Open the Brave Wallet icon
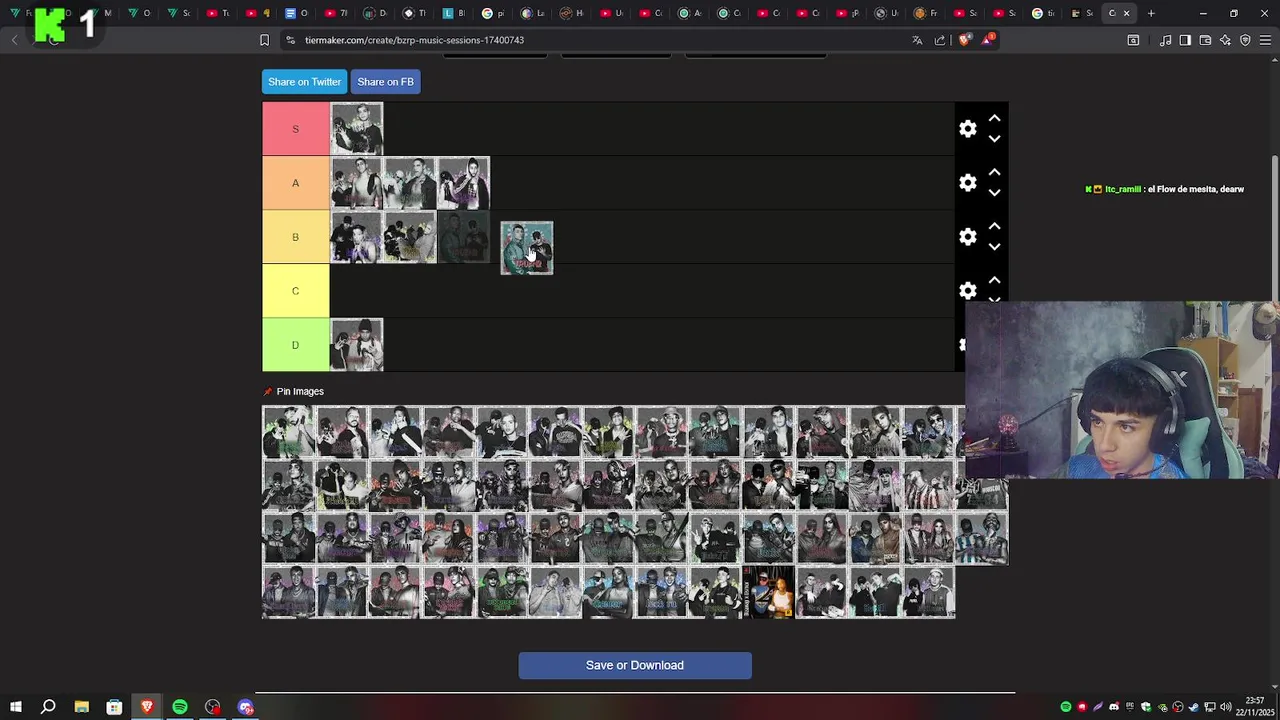This screenshot has height=720, width=1280. (x=1205, y=40)
